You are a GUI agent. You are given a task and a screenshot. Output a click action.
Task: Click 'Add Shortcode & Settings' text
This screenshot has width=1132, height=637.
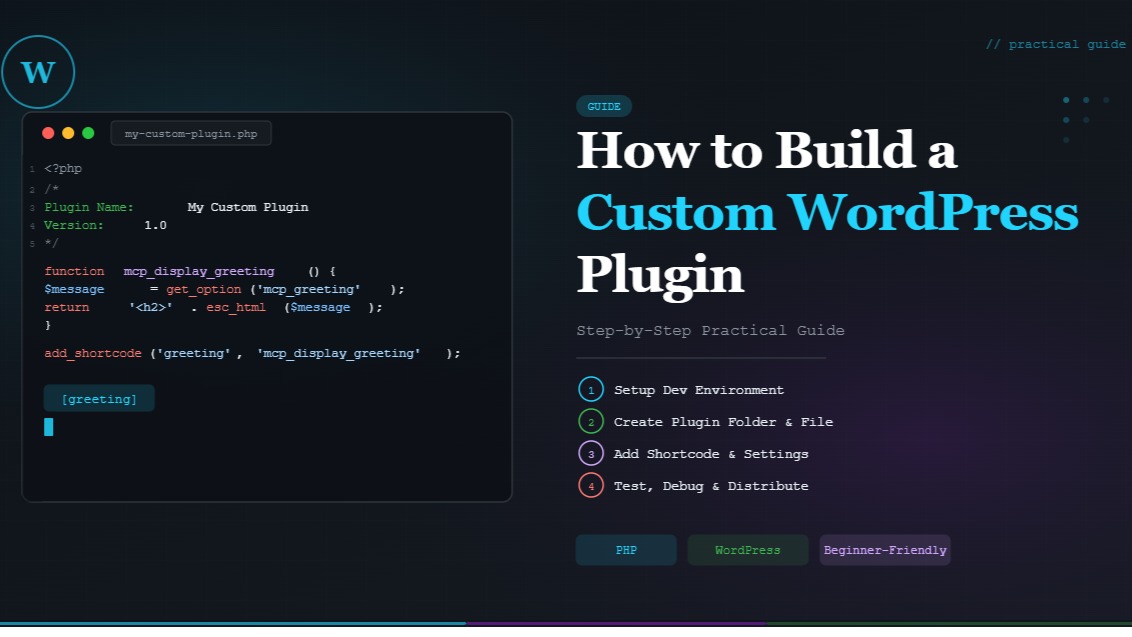coord(711,454)
